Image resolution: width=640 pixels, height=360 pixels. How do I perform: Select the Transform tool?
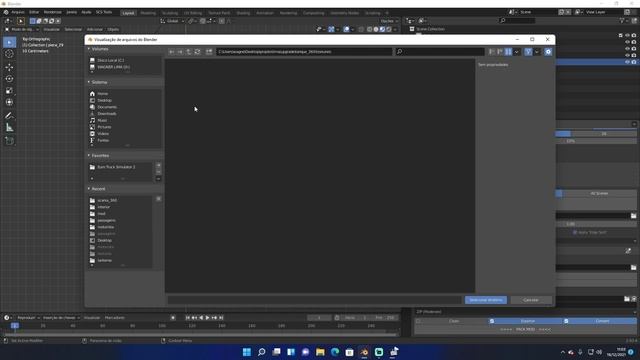(9, 102)
